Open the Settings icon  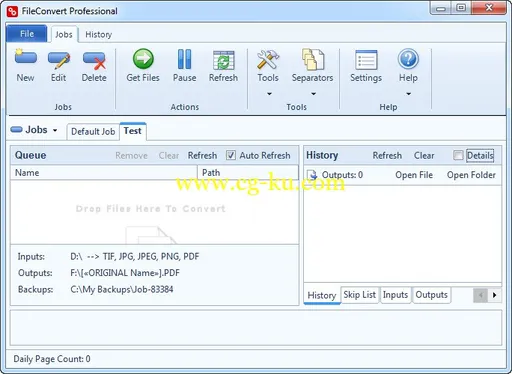tap(366, 60)
